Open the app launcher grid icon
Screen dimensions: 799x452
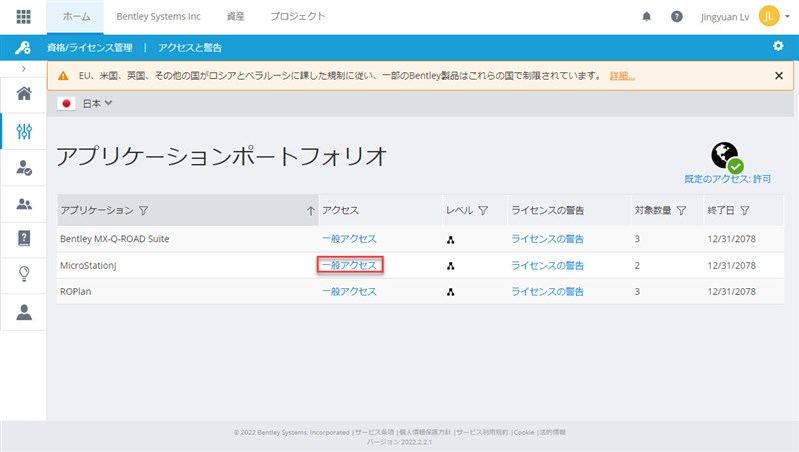pos(23,16)
